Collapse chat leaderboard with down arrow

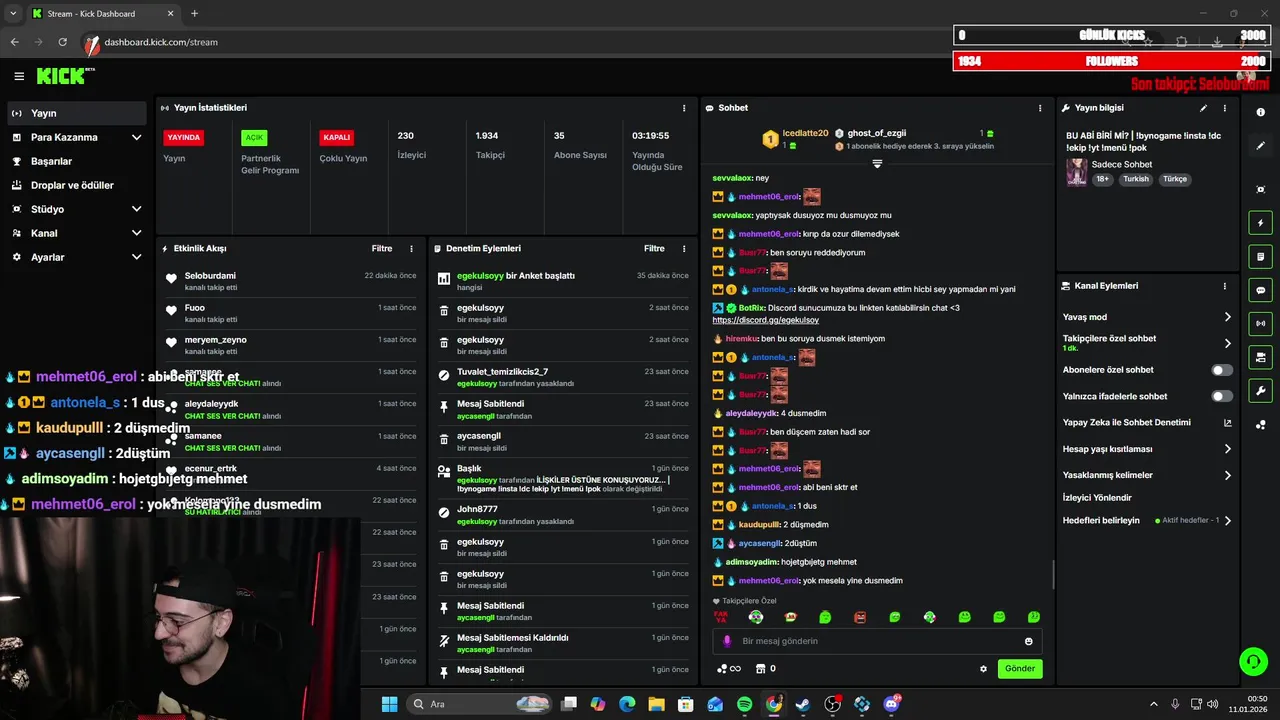877,163
